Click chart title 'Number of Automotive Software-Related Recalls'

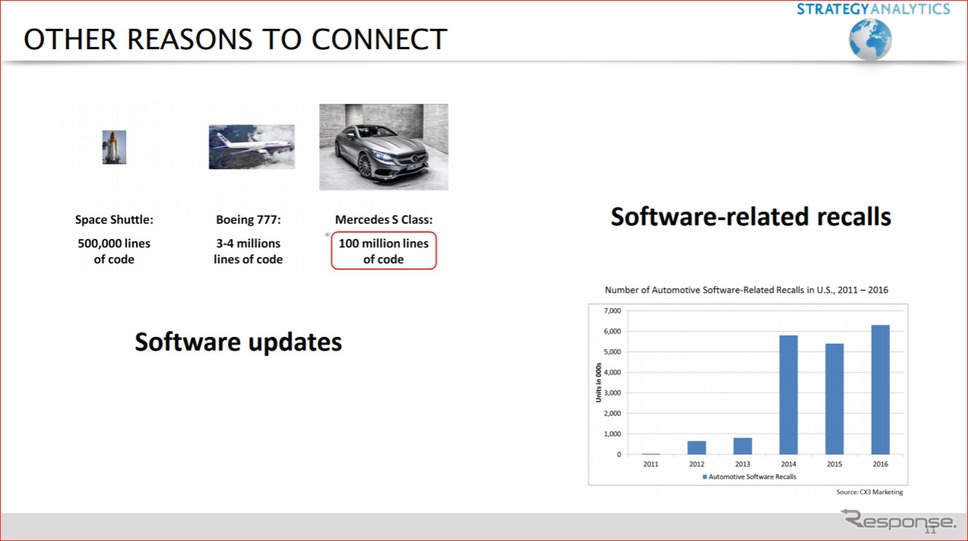tap(746, 290)
